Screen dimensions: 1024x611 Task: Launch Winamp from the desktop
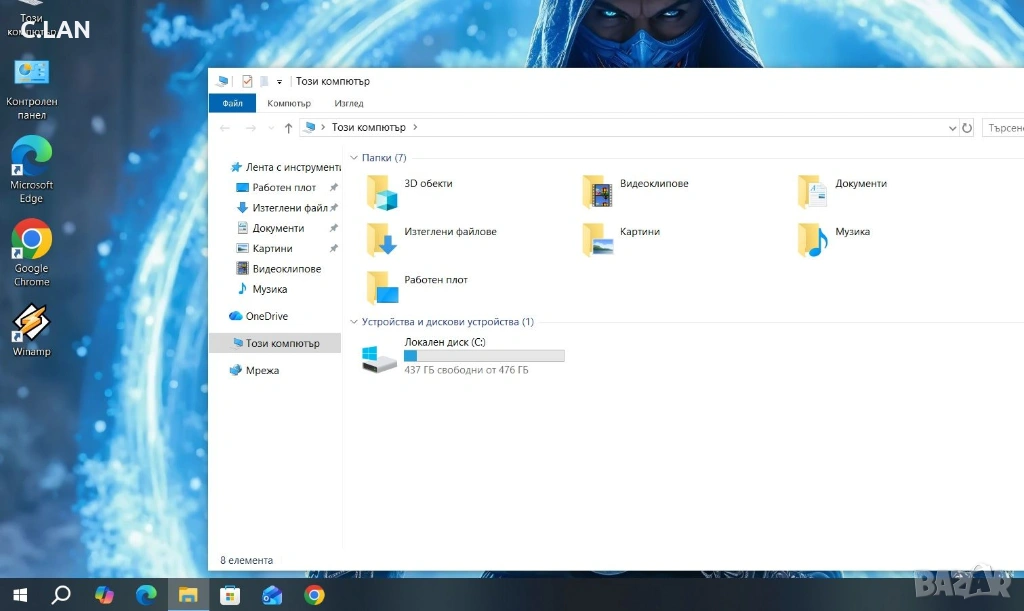point(31,325)
